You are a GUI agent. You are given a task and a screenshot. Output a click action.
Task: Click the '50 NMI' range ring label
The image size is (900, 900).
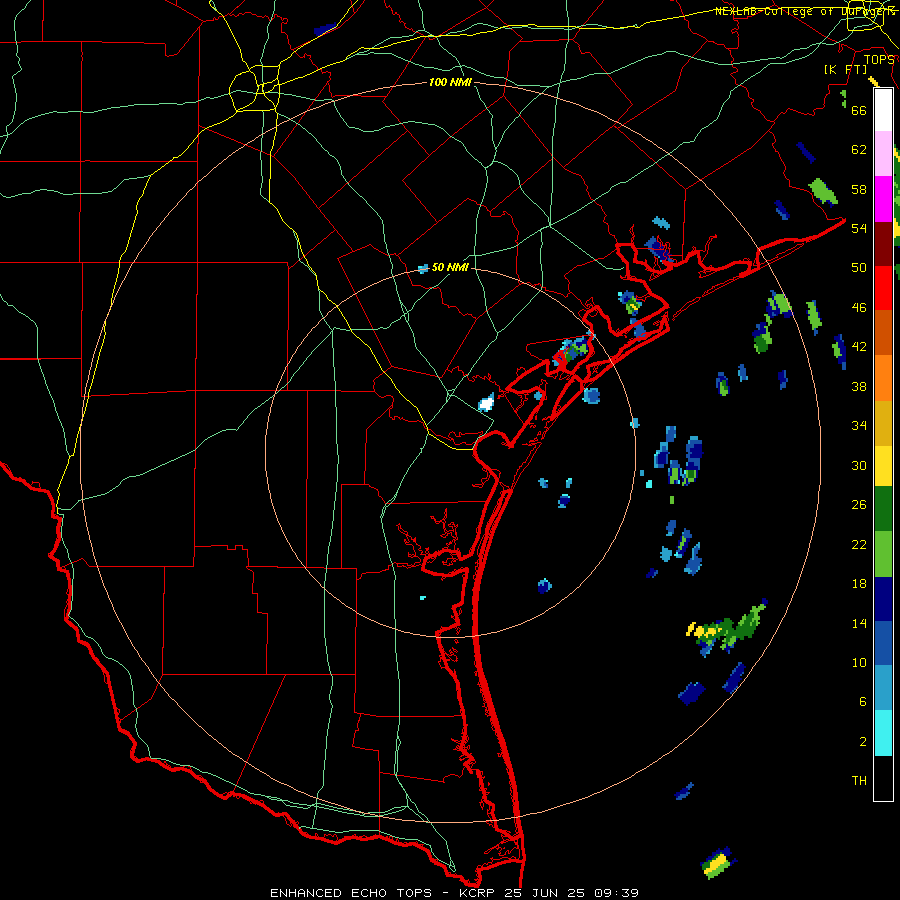(x=450, y=267)
